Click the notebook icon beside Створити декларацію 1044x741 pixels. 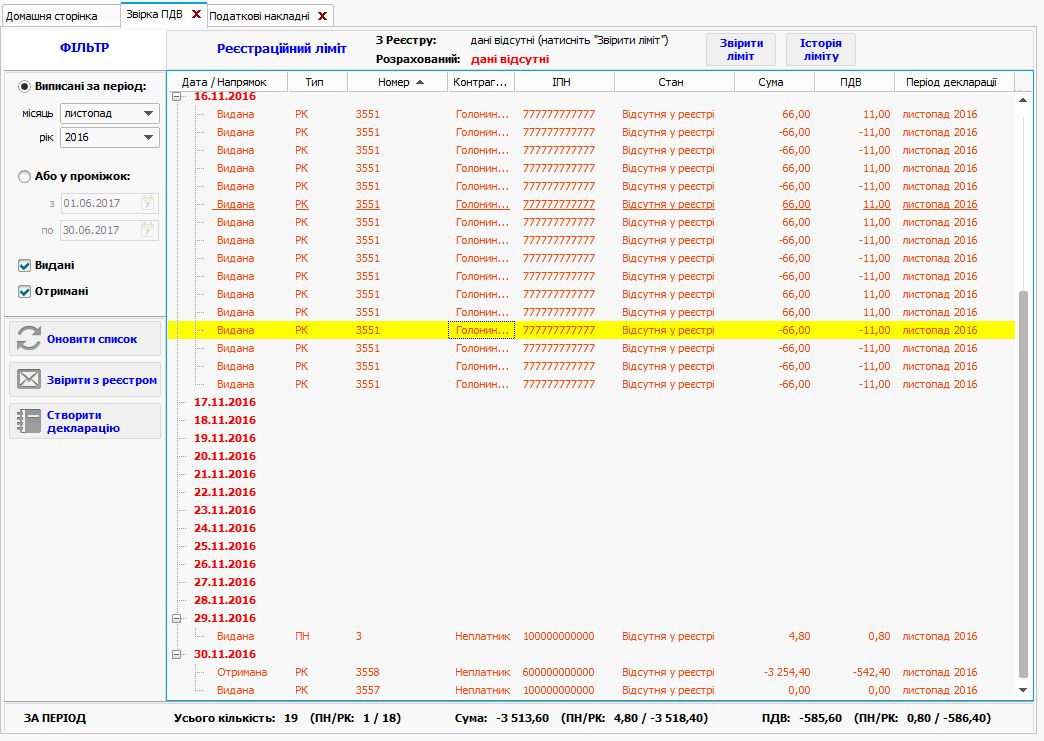(29, 421)
